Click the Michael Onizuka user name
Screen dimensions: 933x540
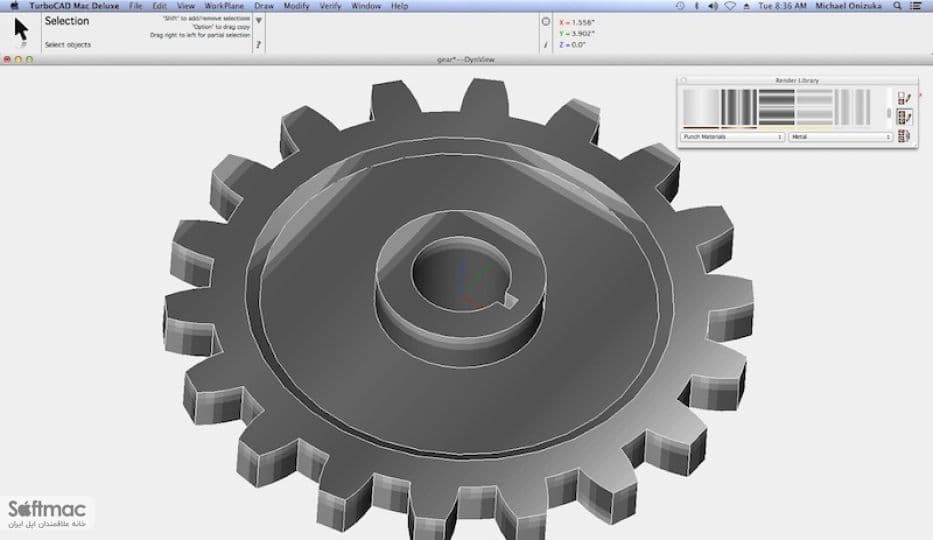pos(848,6)
